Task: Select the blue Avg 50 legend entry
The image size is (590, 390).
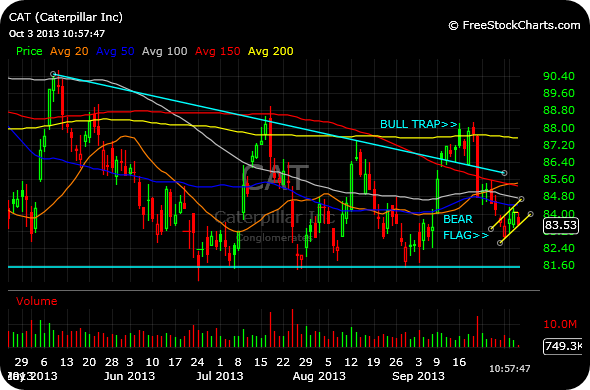Action: 115,51
